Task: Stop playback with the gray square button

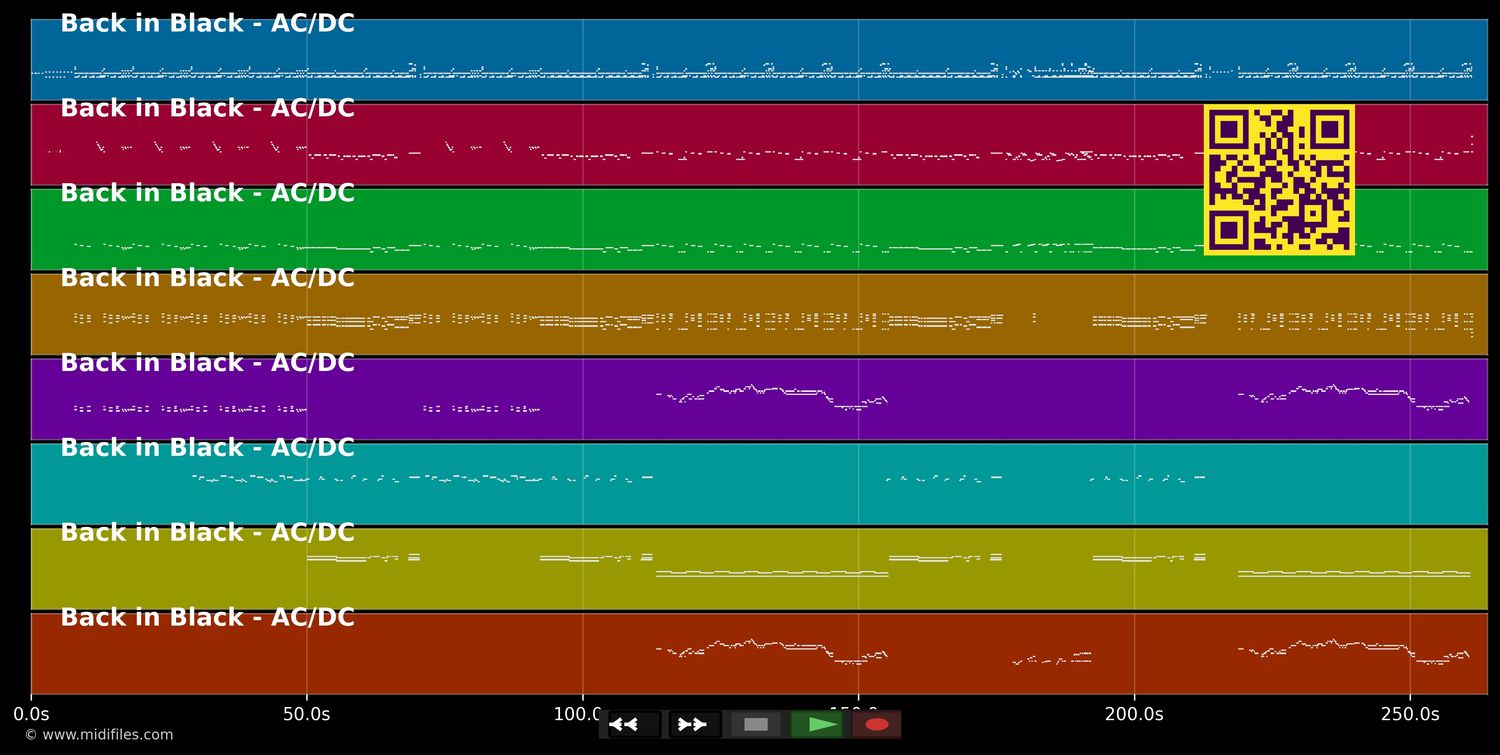Action: coord(756,724)
